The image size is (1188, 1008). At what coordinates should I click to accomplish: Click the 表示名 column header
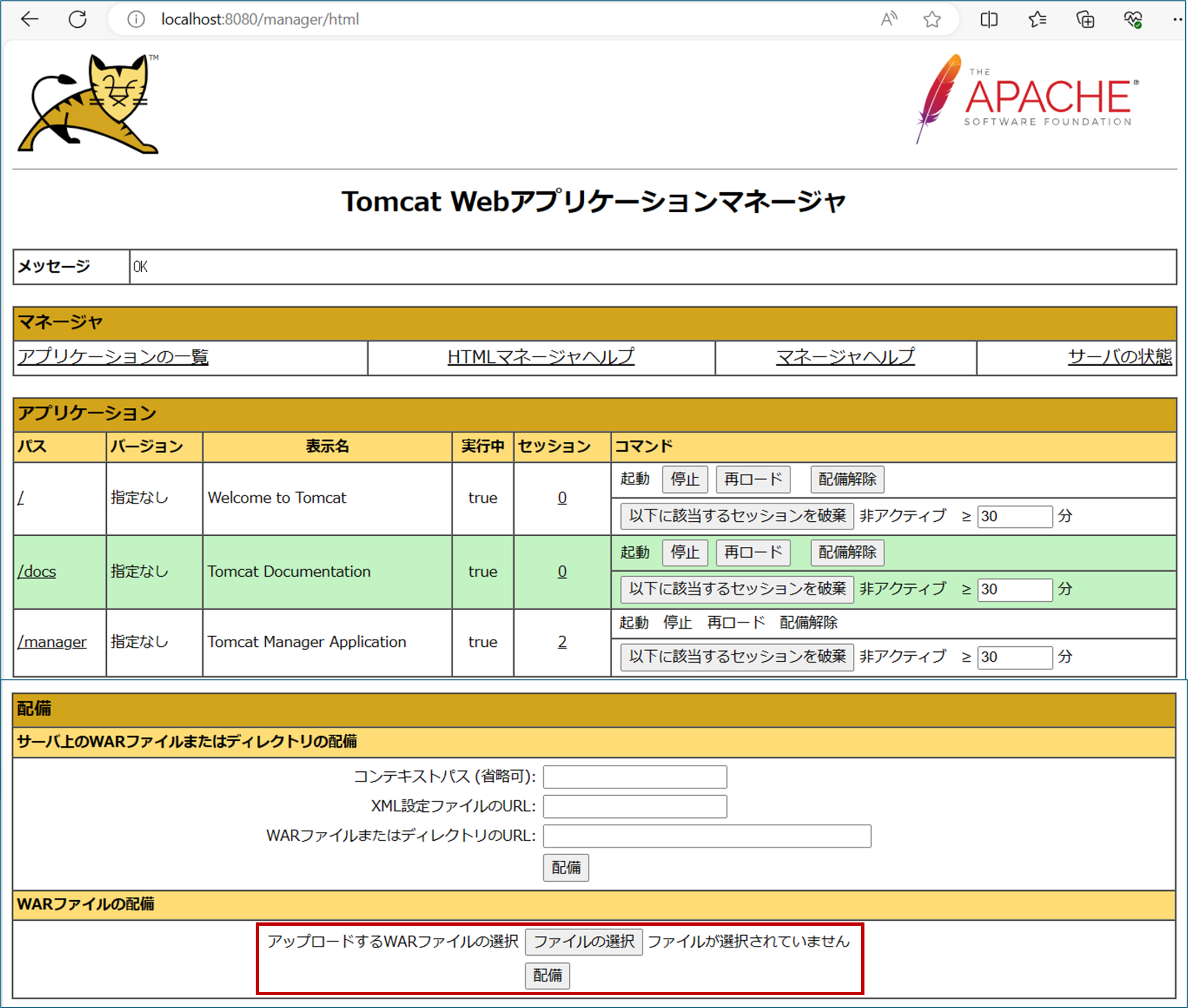tap(327, 446)
